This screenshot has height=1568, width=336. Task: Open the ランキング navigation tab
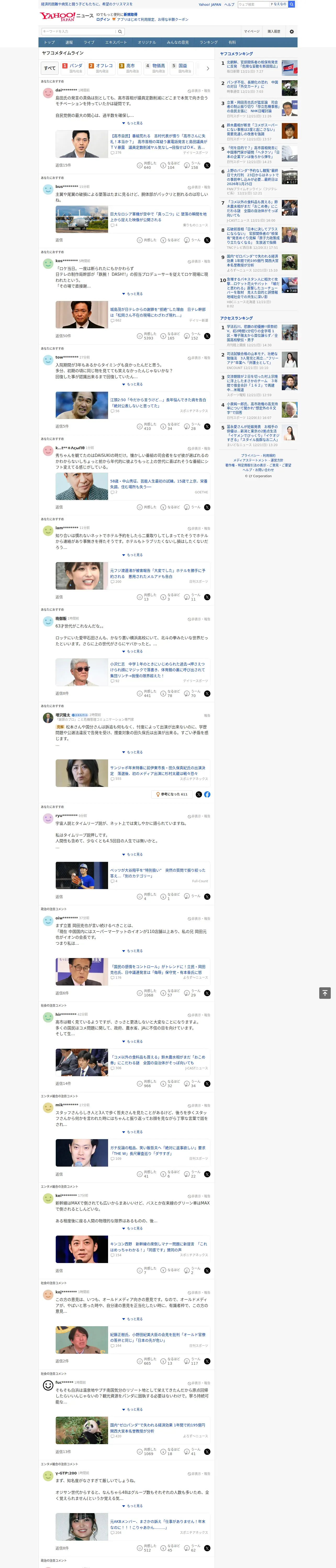tap(209, 43)
